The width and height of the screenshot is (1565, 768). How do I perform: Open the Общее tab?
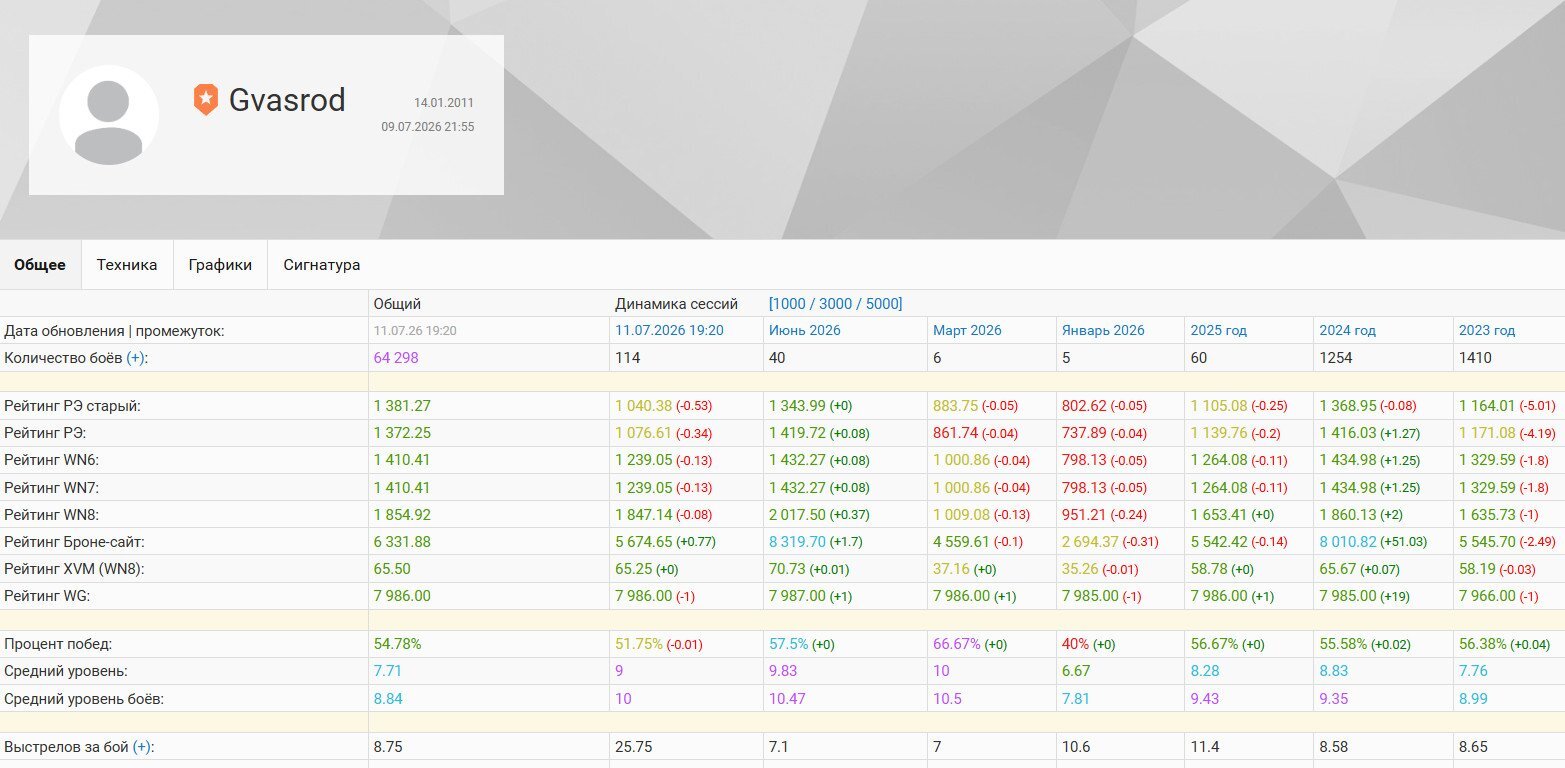(40, 265)
